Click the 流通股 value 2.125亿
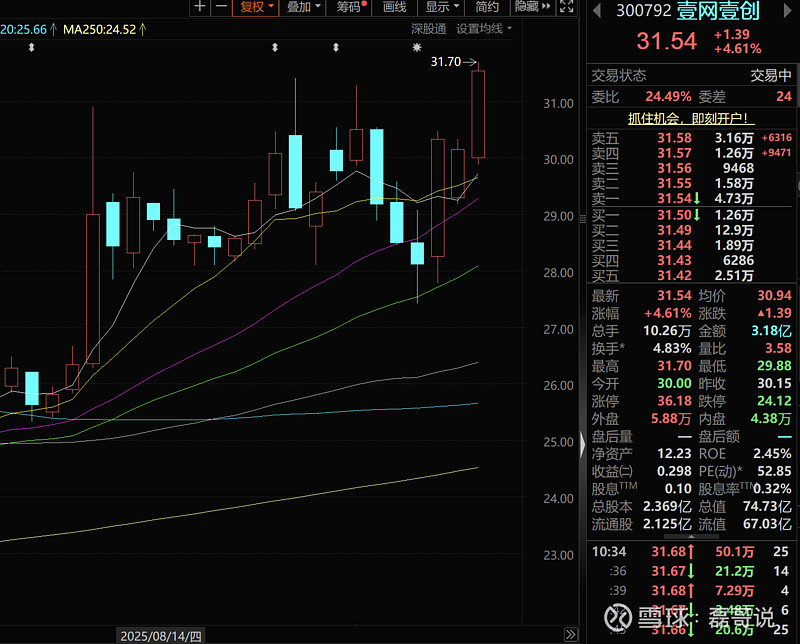800x644 pixels. point(667,524)
